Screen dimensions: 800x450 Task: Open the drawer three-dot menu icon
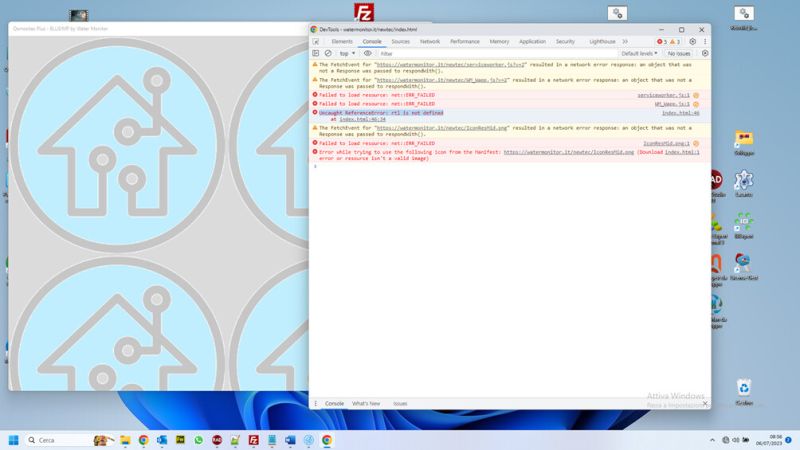tap(316, 404)
